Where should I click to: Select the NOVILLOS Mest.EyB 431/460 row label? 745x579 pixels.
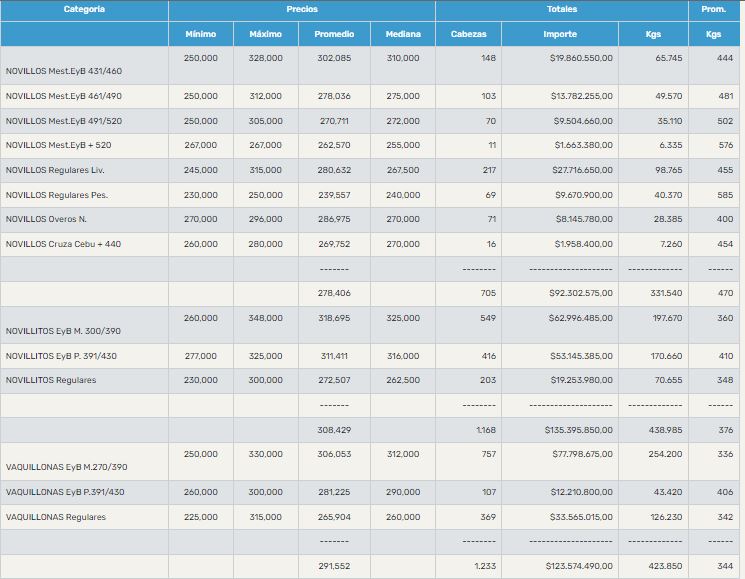pyautogui.click(x=64, y=72)
